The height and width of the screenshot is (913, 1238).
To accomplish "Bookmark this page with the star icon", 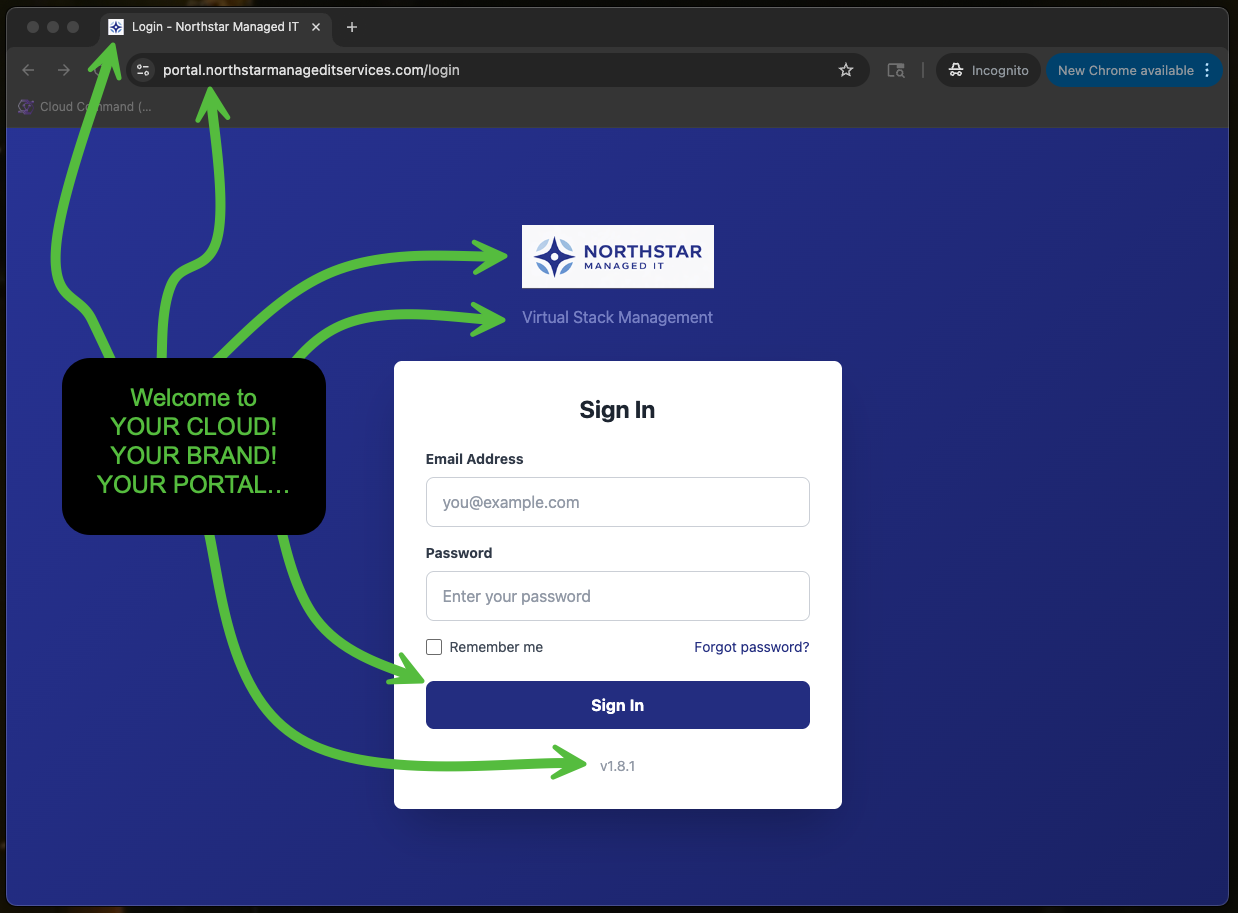I will pyautogui.click(x=846, y=70).
